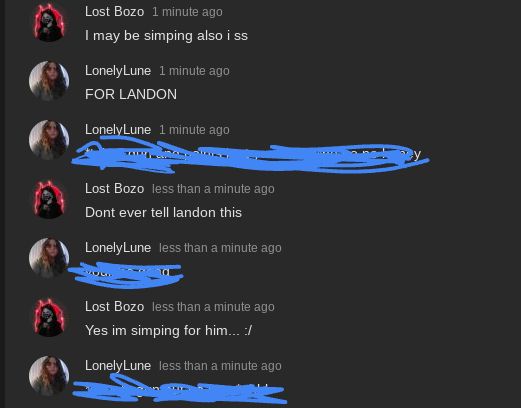Click timestamp above 'Yes im simping for him'

pyautogui.click(x=213, y=307)
